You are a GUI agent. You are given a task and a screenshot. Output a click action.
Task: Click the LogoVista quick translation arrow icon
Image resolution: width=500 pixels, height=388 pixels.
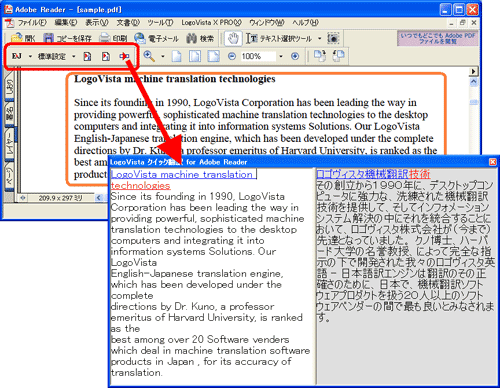[124, 56]
